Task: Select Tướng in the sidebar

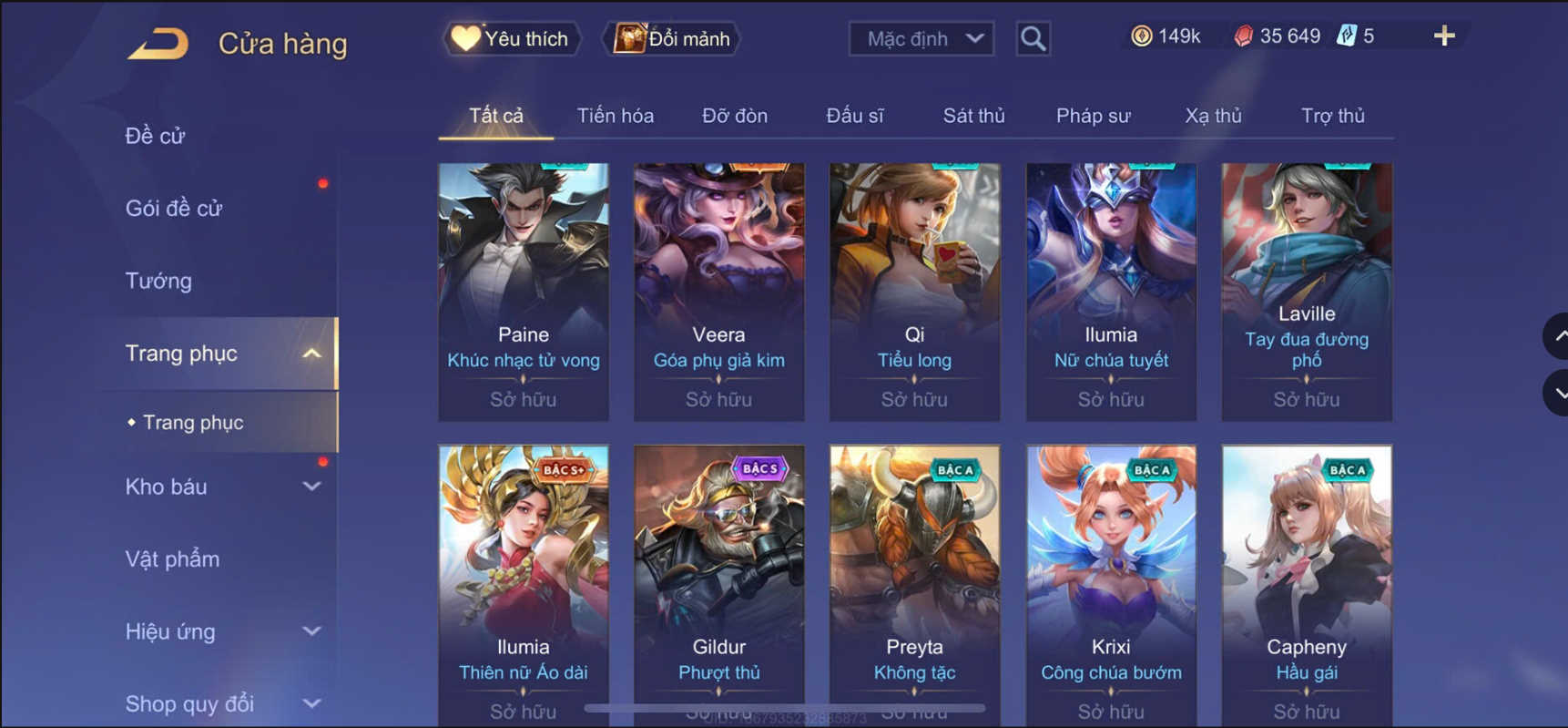Action: click(158, 281)
